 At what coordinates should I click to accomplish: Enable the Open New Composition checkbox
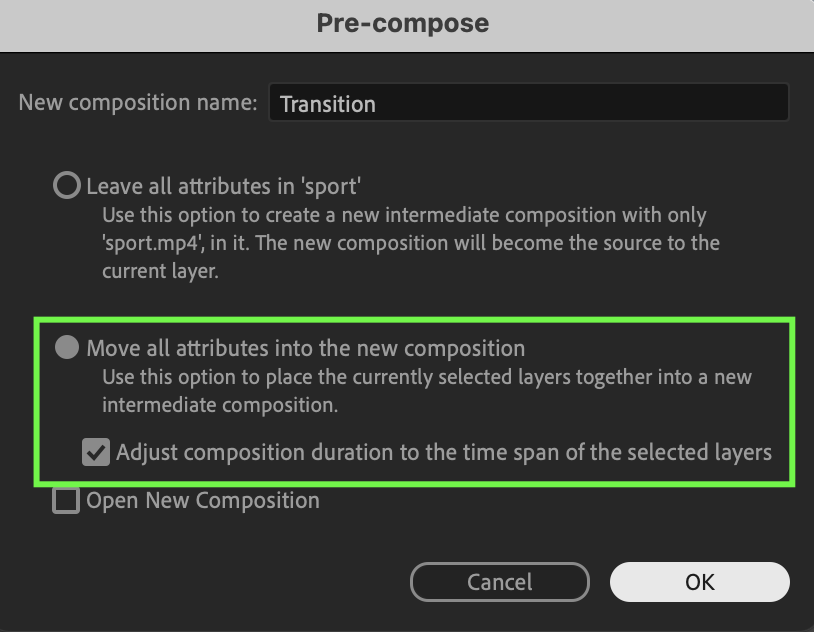[66, 501]
